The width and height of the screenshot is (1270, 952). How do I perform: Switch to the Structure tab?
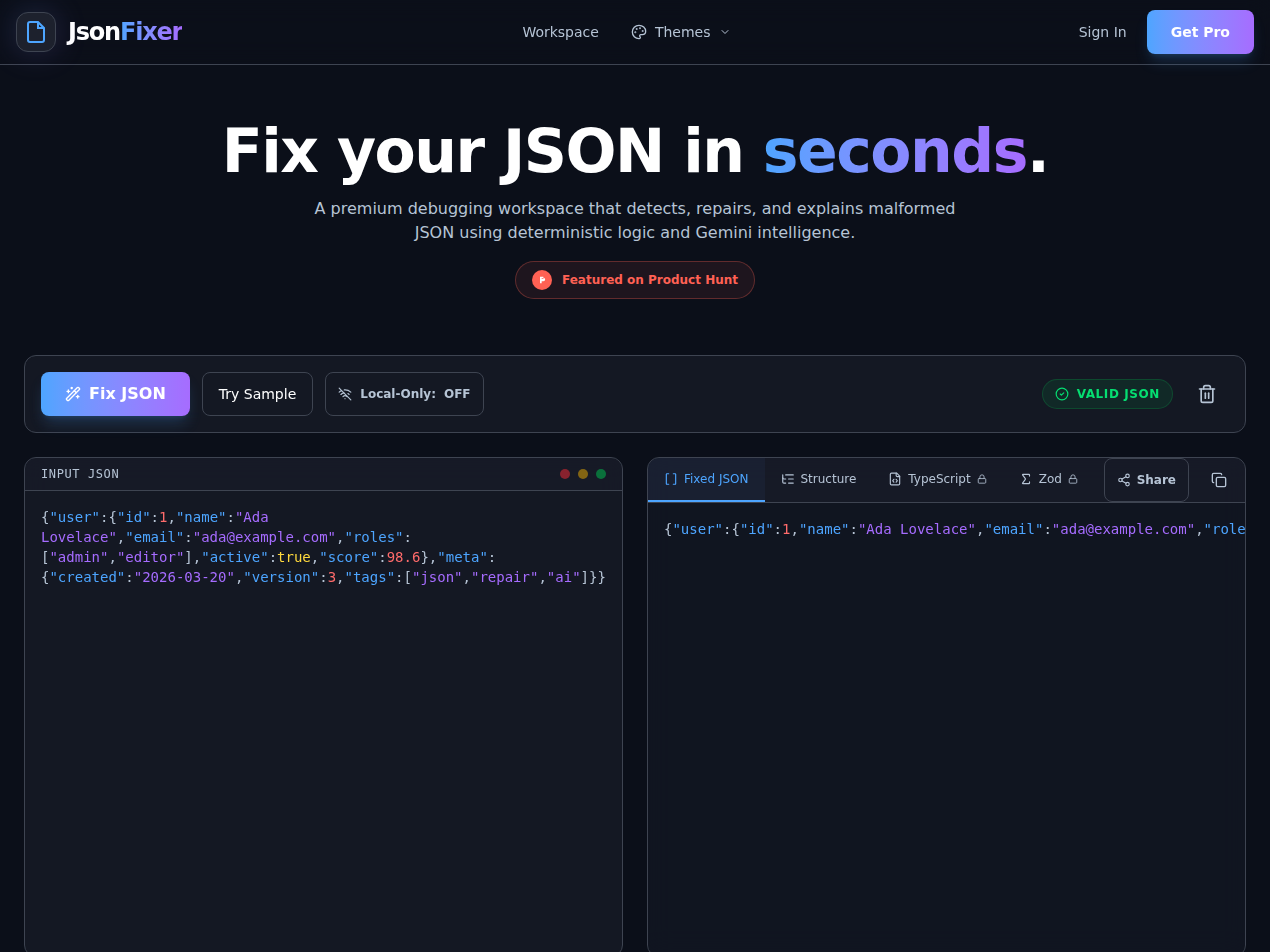point(828,479)
